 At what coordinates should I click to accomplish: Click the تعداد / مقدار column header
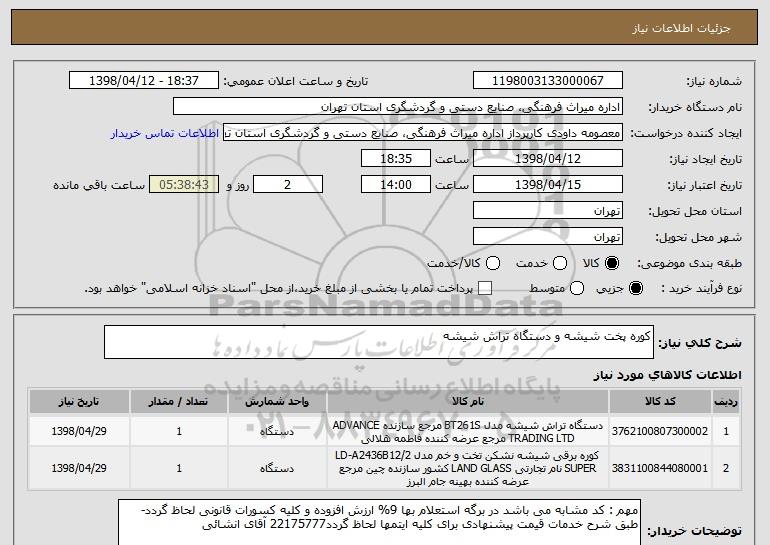[179, 402]
